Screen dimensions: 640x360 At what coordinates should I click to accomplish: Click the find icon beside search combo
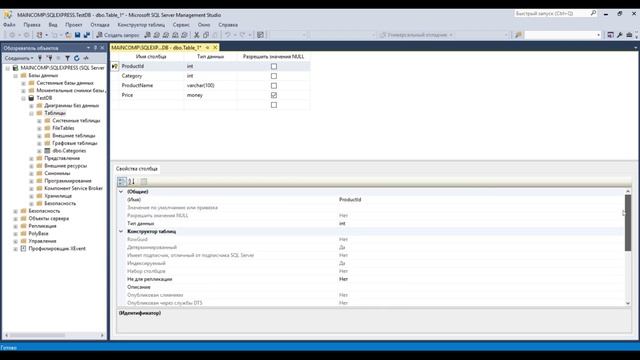coord(518,35)
